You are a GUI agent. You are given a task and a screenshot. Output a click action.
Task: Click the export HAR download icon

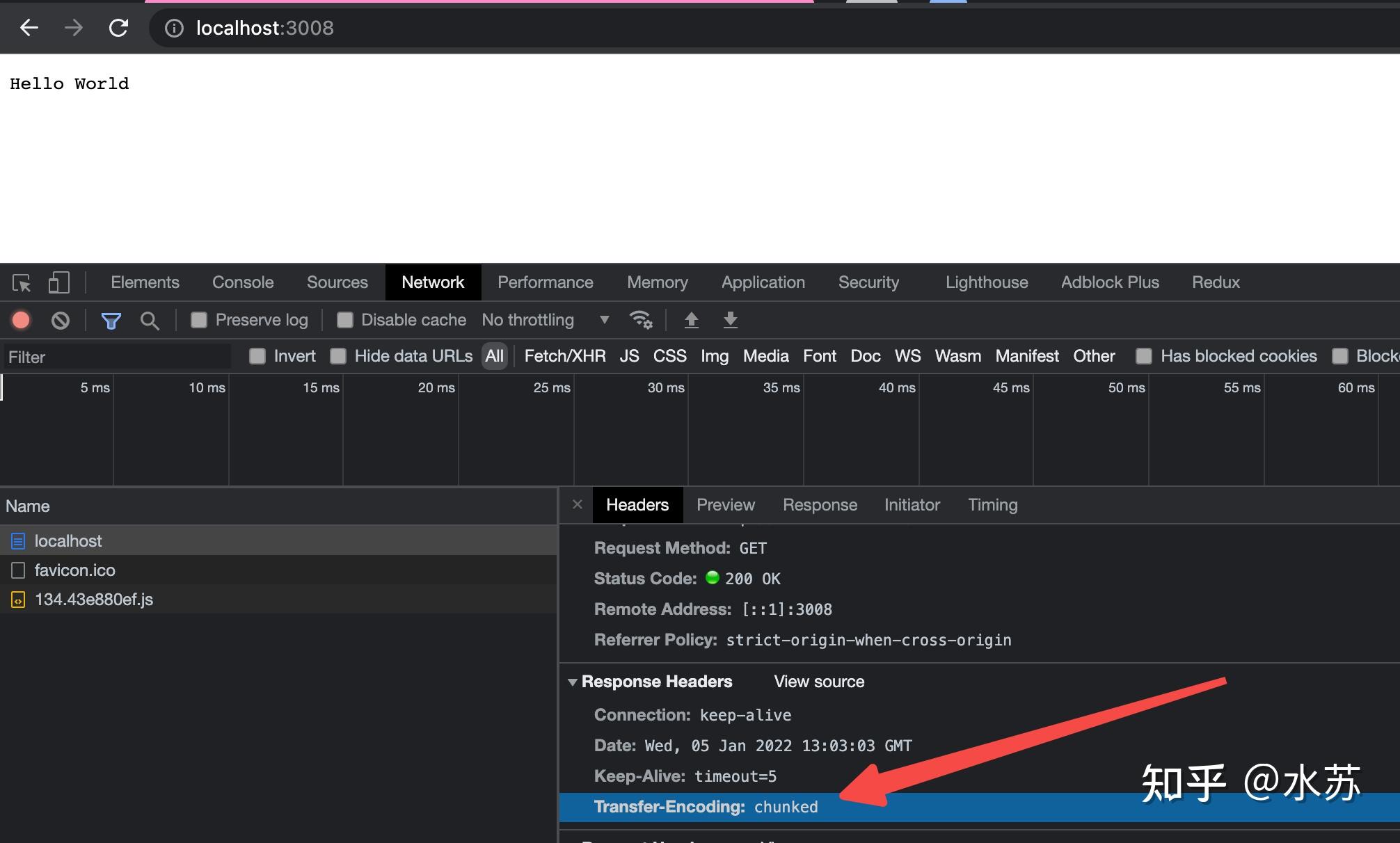[x=730, y=320]
